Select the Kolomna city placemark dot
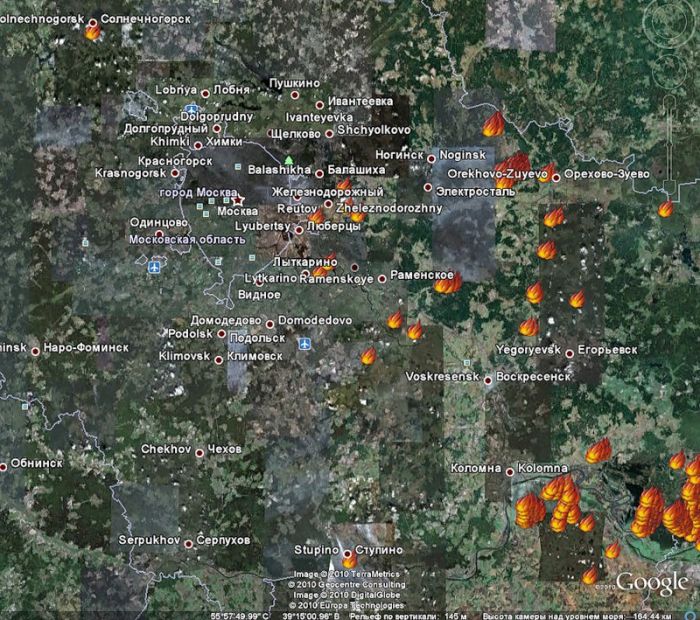 [x=511, y=470]
